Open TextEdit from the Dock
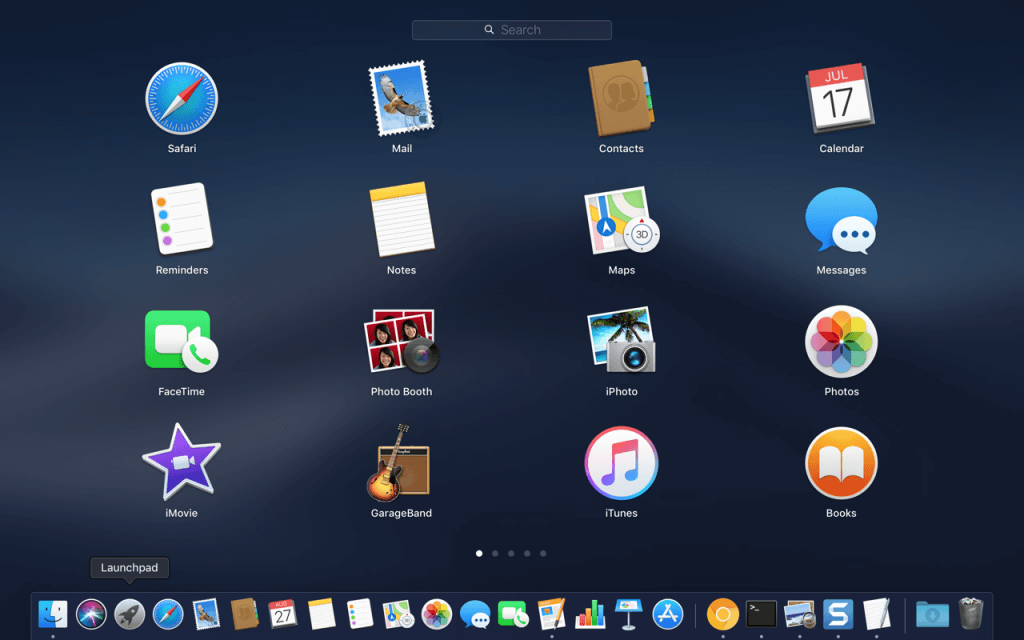1024x640 pixels. coord(876,615)
